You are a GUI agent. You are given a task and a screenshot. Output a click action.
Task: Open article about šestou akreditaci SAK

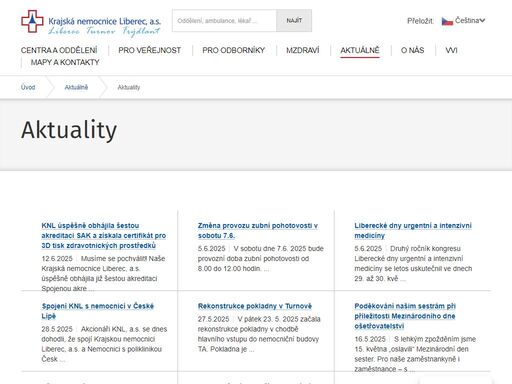click(104, 235)
